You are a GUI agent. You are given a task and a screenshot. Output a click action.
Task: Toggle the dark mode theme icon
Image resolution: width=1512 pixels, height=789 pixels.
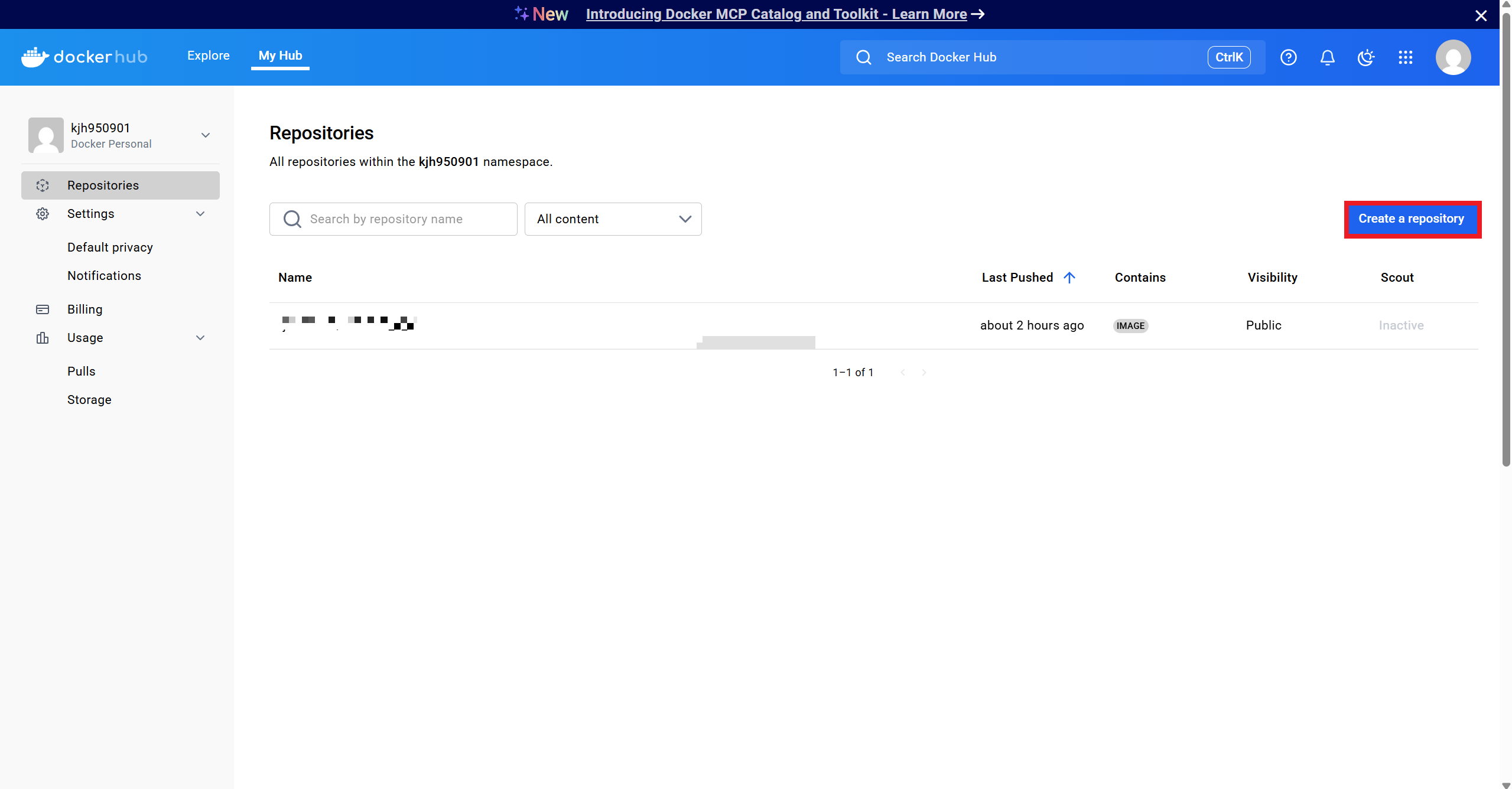[1366, 57]
